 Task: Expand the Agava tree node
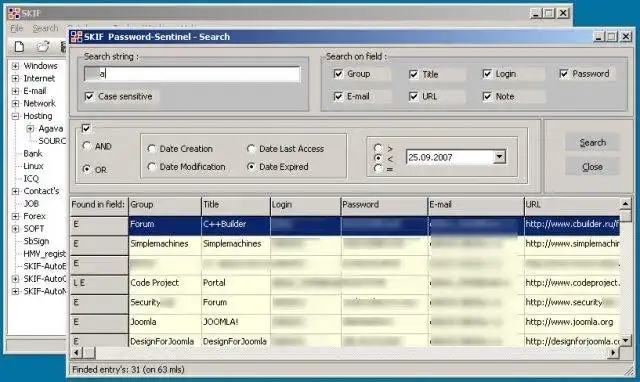click(30, 129)
